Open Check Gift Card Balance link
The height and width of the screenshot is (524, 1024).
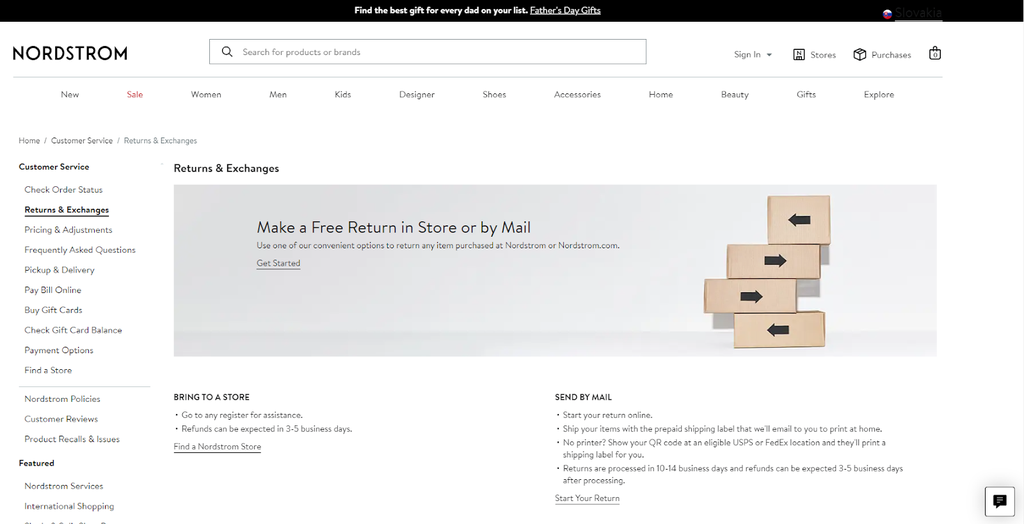click(x=73, y=330)
